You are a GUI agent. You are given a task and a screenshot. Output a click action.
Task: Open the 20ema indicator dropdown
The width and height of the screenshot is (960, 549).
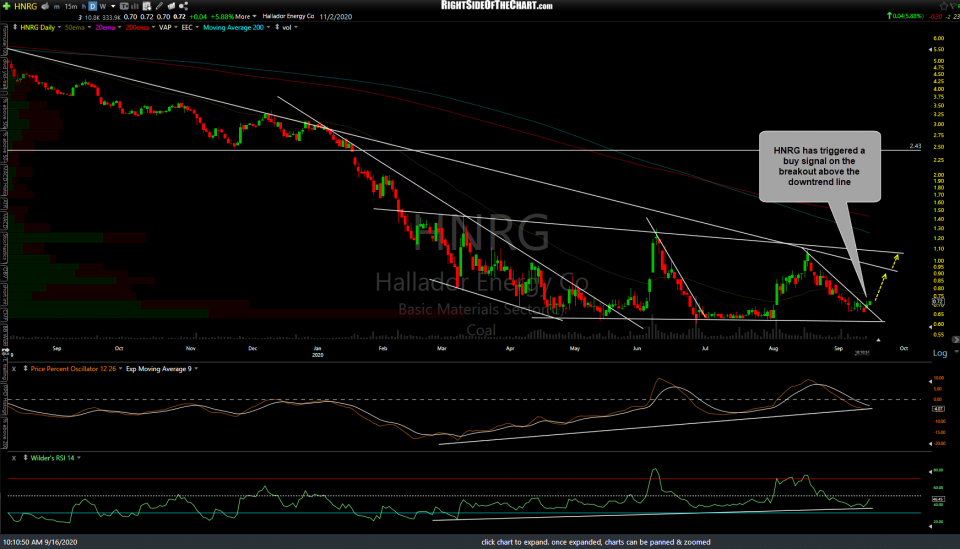point(119,28)
